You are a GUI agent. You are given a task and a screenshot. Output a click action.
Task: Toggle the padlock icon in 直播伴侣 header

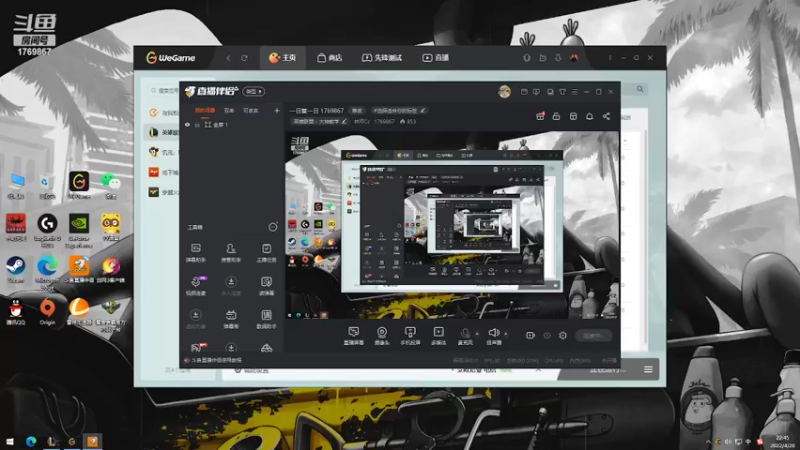pos(556,116)
